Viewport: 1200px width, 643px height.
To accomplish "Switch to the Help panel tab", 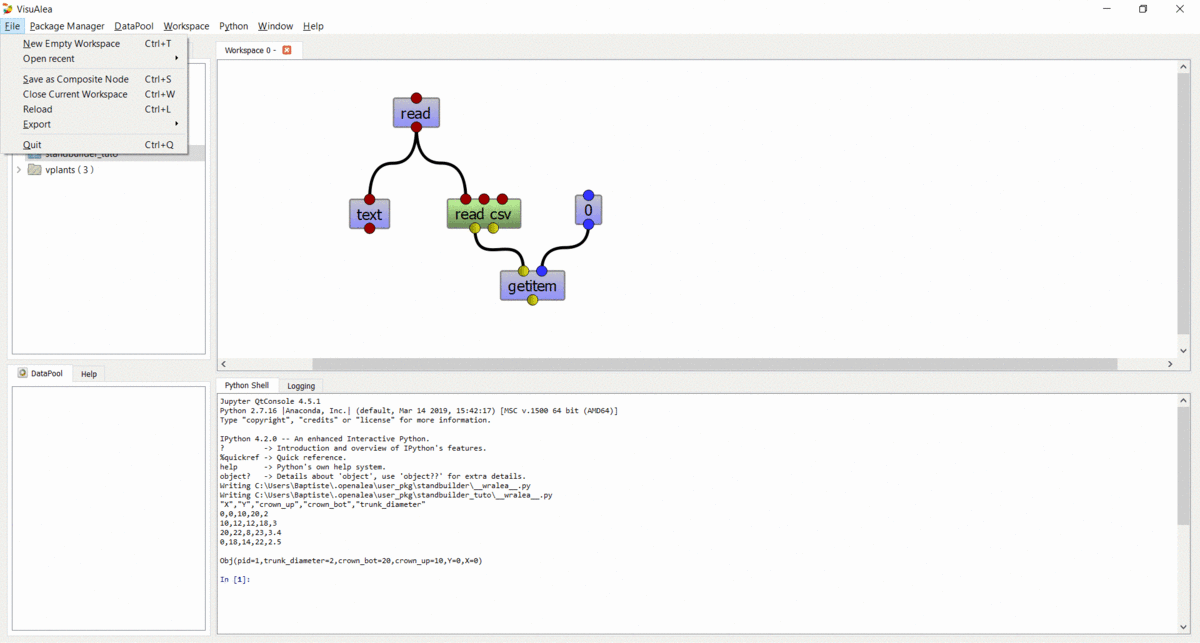I will (89, 374).
